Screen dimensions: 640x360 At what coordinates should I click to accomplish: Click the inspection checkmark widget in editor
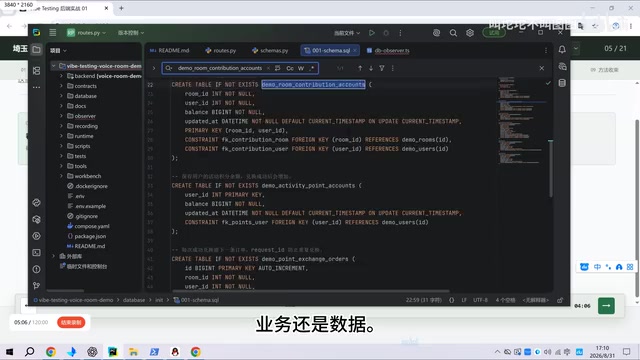click(548, 83)
